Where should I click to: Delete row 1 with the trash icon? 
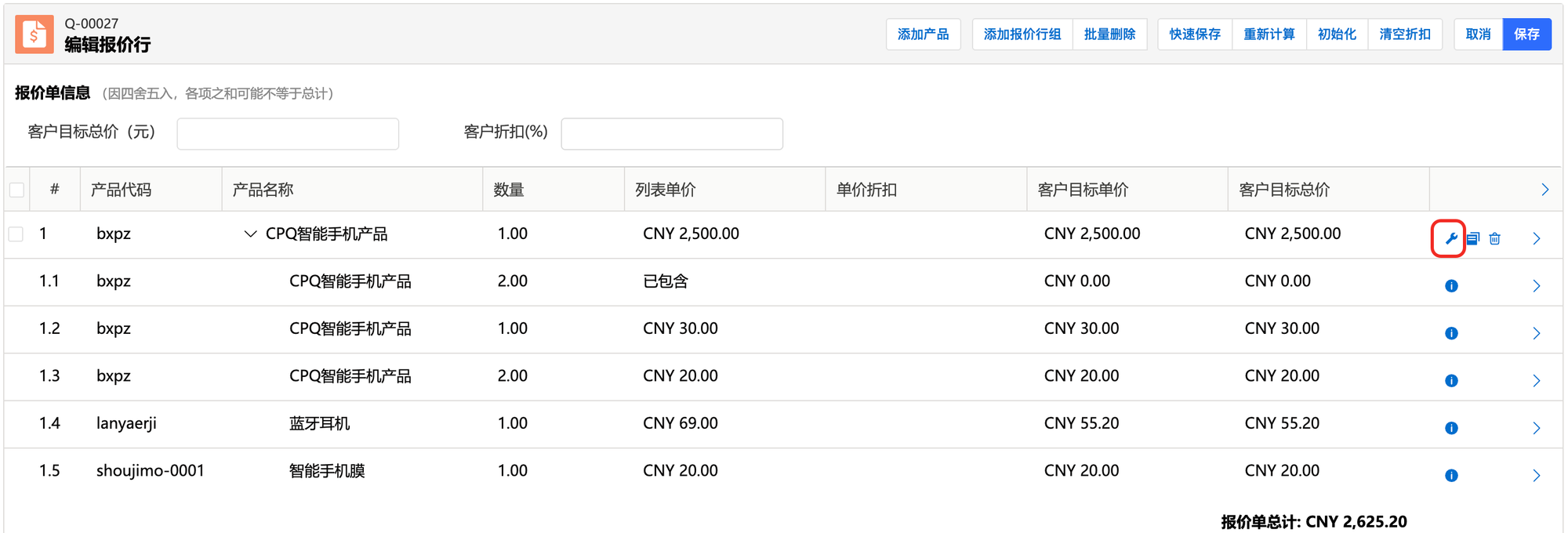[1495, 239]
